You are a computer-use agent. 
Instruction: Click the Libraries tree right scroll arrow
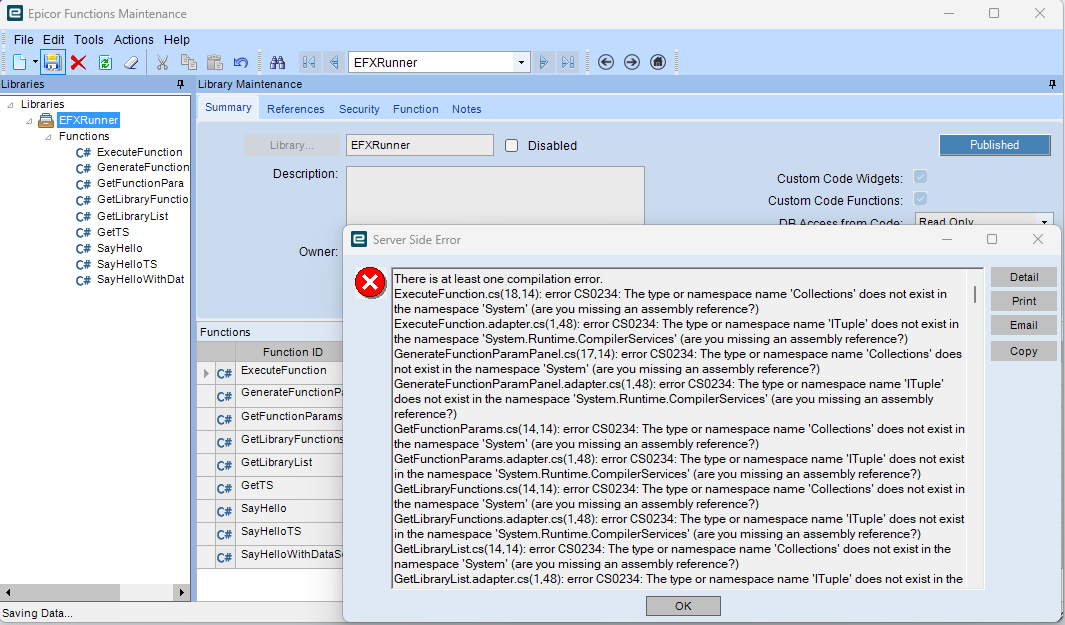pos(181,592)
